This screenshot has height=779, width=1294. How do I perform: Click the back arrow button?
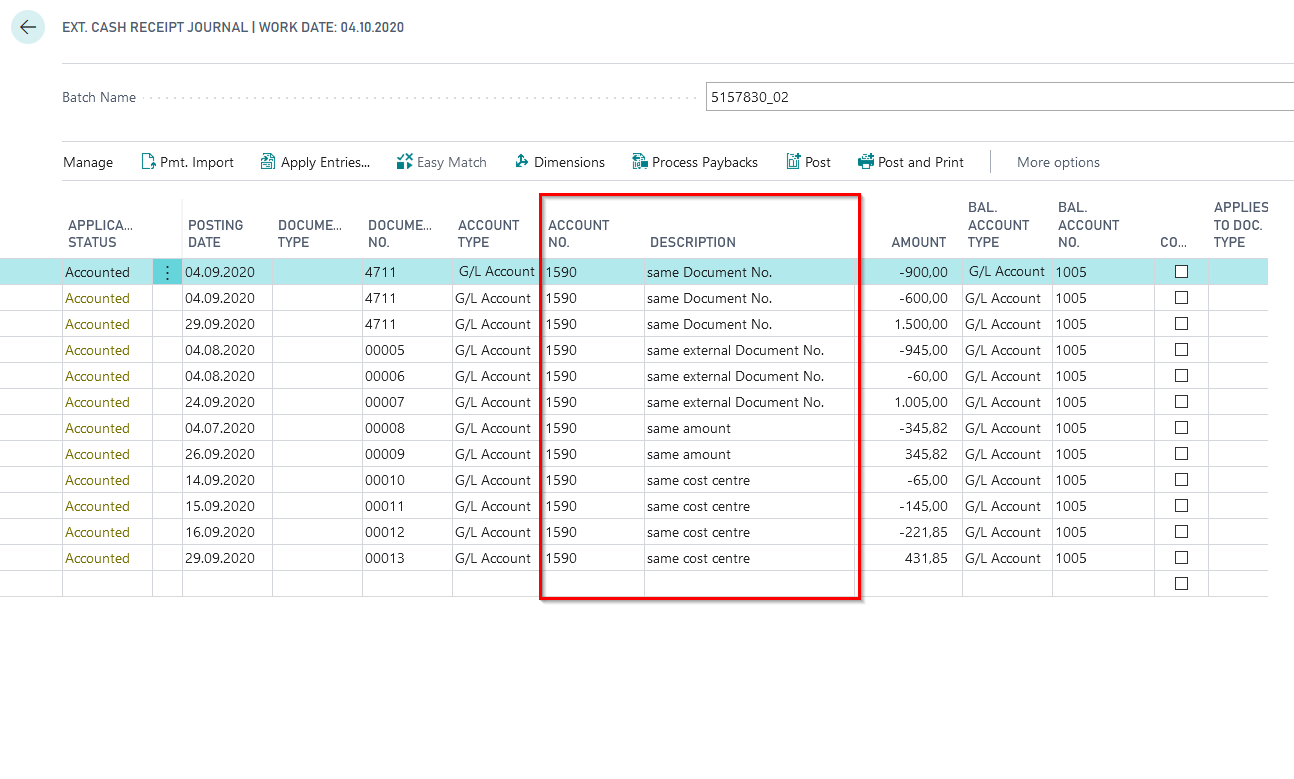27,27
